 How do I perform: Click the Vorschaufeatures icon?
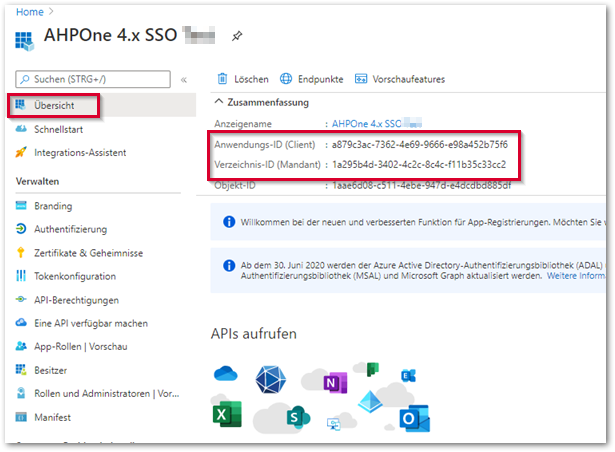361,79
